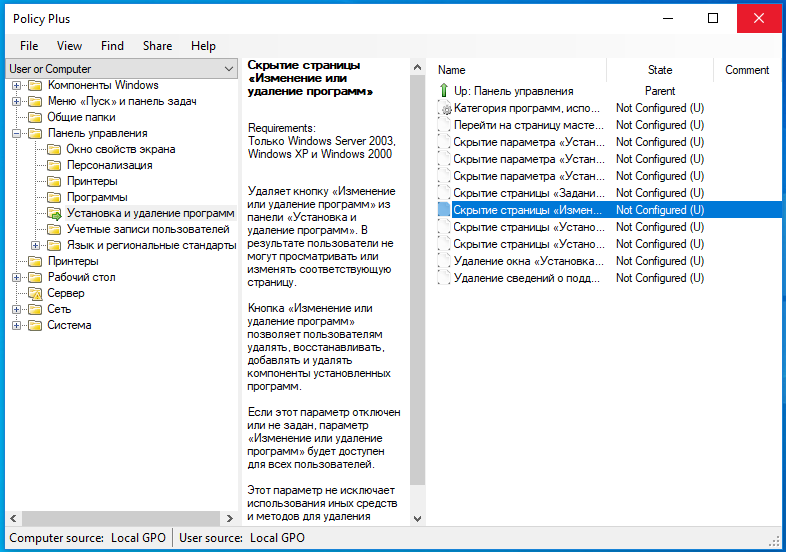Select Язык и региональные стандарты tree item

tap(151, 245)
